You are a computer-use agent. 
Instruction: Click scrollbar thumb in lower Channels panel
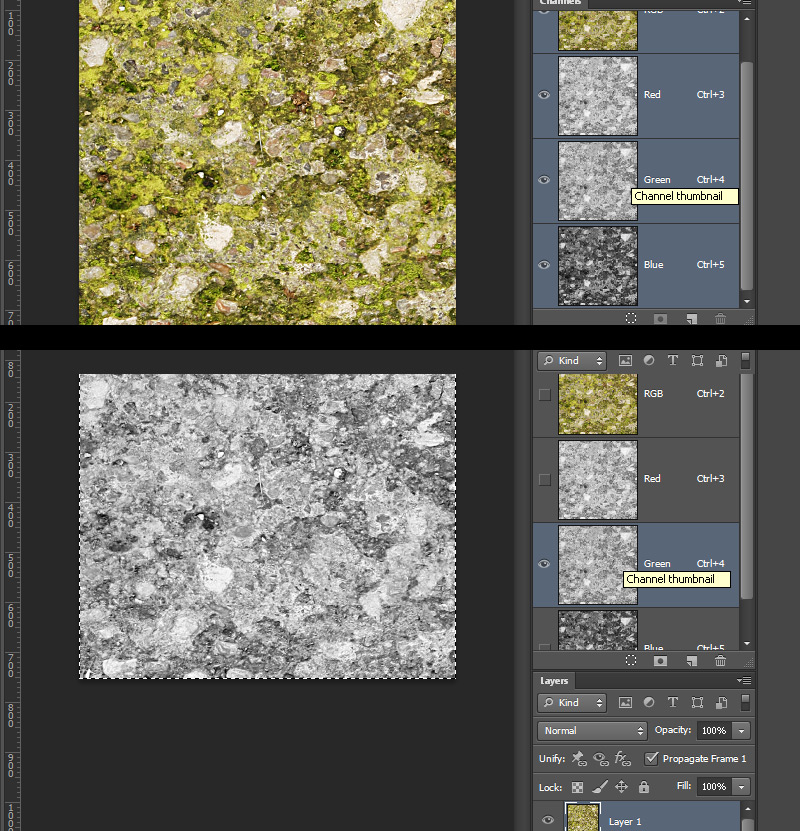(746, 487)
